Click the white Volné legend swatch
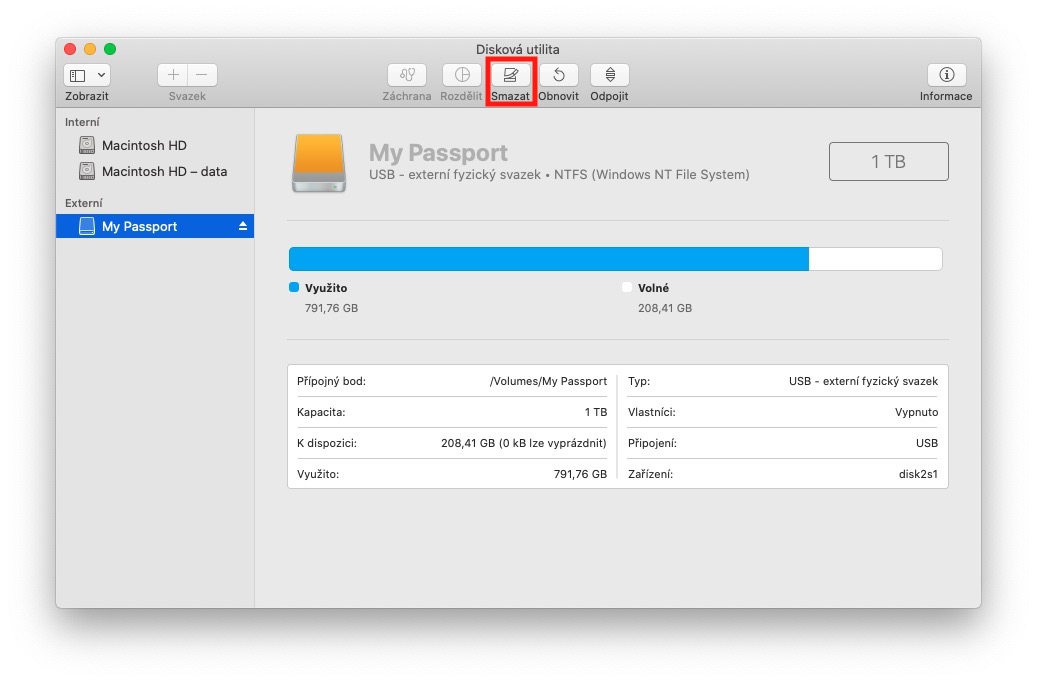 pyautogui.click(x=627, y=287)
